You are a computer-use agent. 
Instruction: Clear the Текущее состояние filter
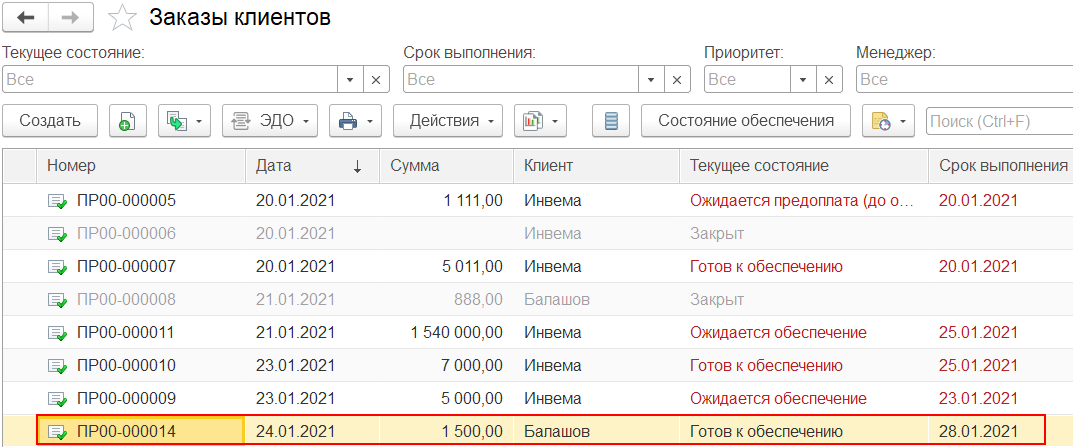(376, 79)
